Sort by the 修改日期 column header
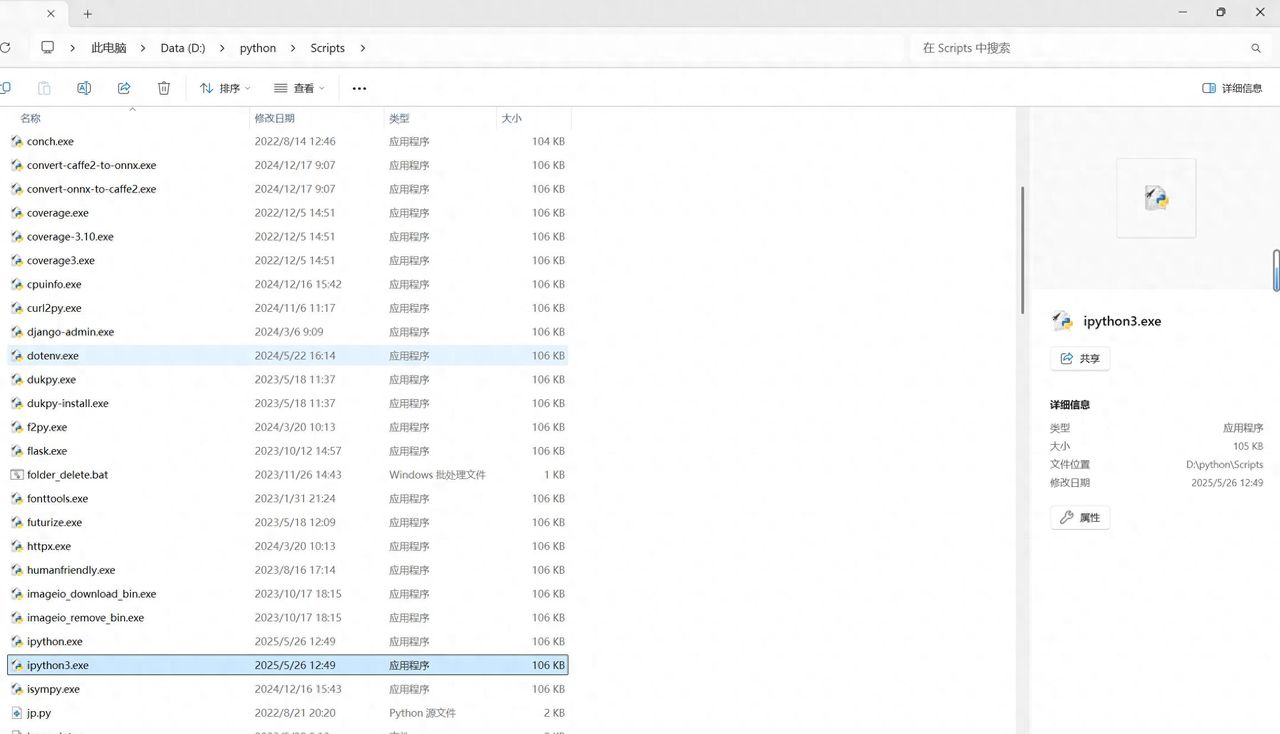The image size is (1280, 734). (275, 118)
